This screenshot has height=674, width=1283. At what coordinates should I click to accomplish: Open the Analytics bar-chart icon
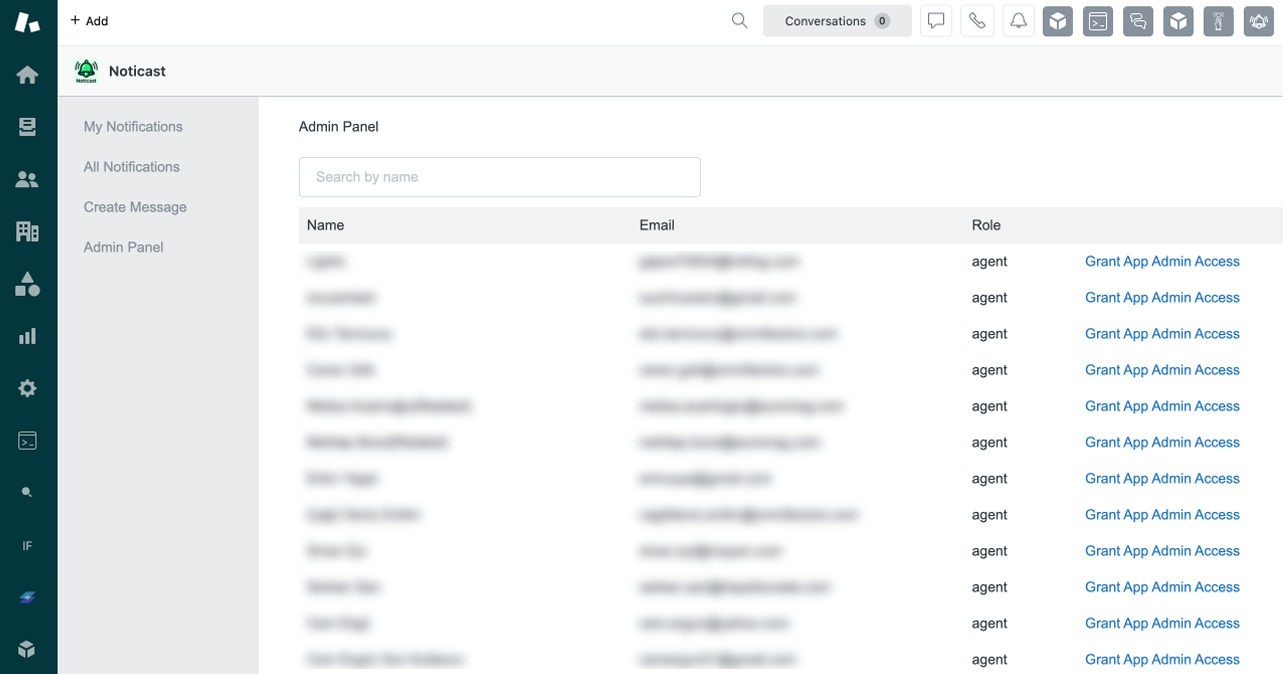[x=27, y=335]
